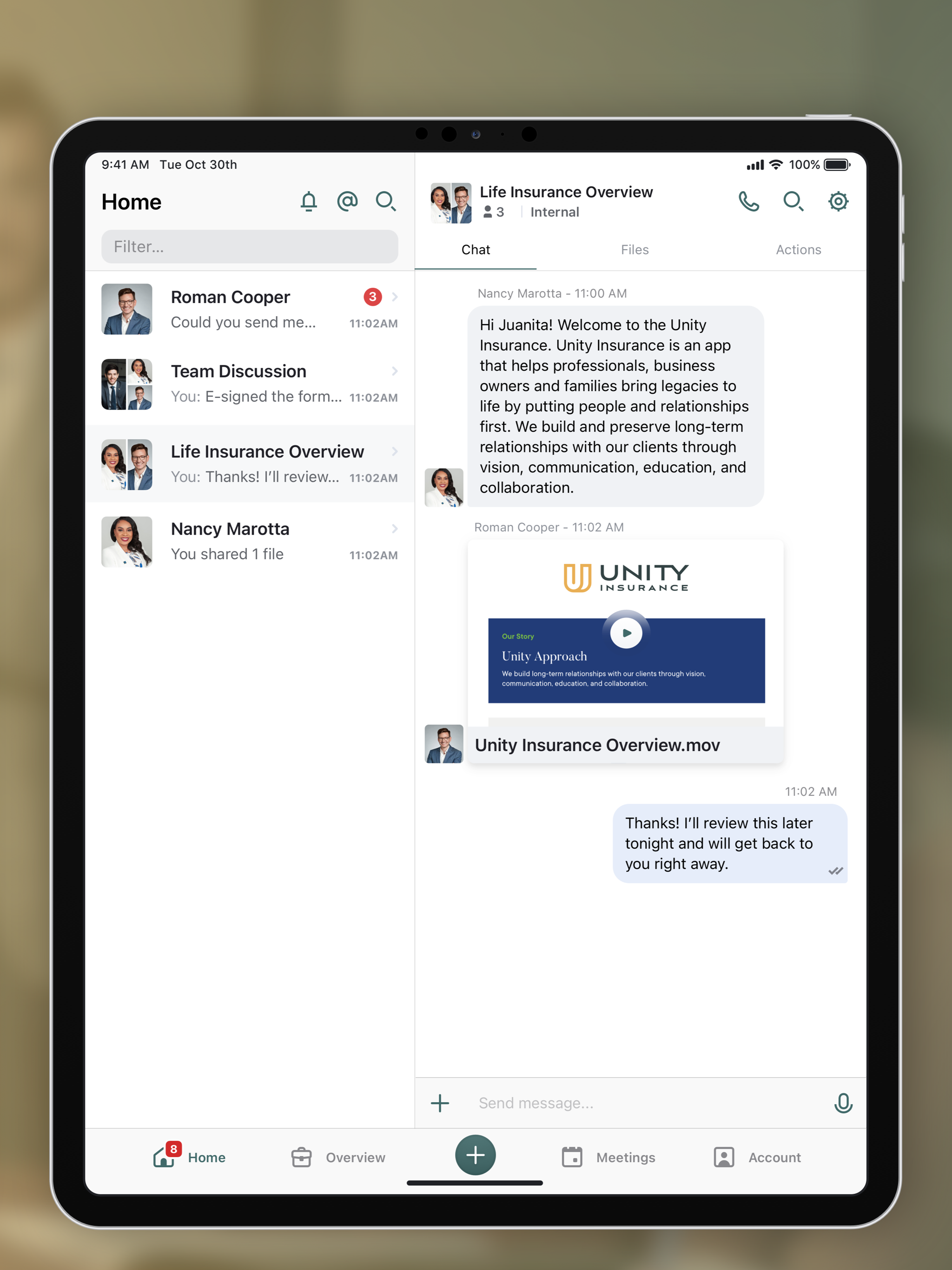Tap search icon in Home header
This screenshot has height=1270, width=952.
click(386, 202)
